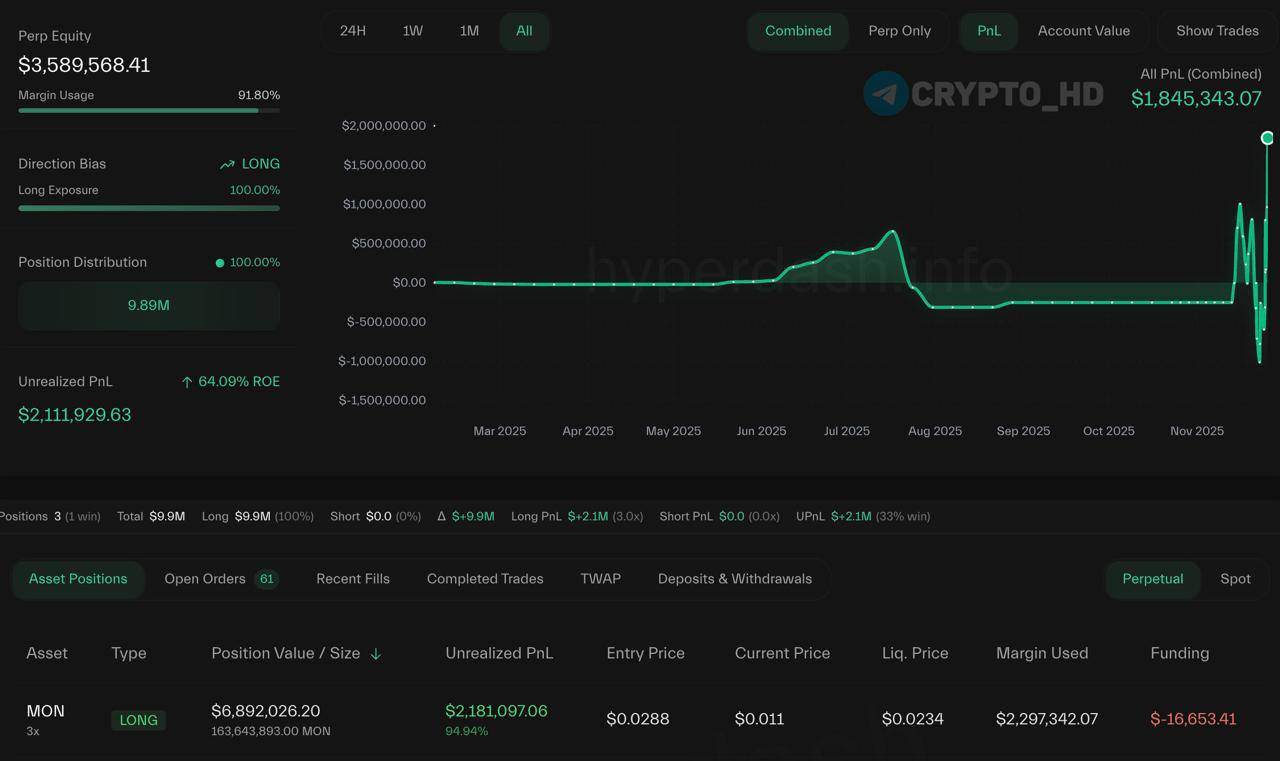
Task: Select the 1W time range
Action: click(x=412, y=31)
